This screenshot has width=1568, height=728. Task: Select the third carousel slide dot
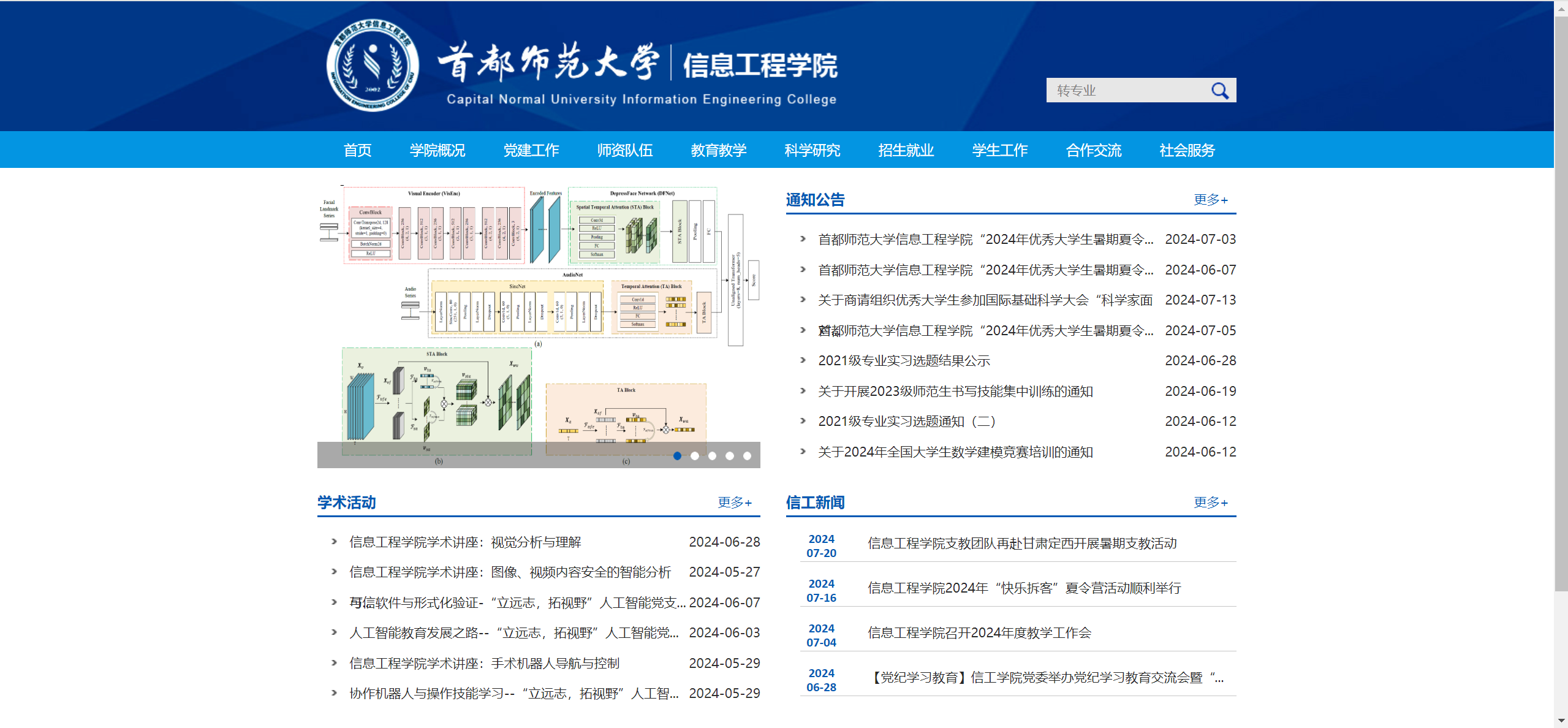click(x=712, y=456)
